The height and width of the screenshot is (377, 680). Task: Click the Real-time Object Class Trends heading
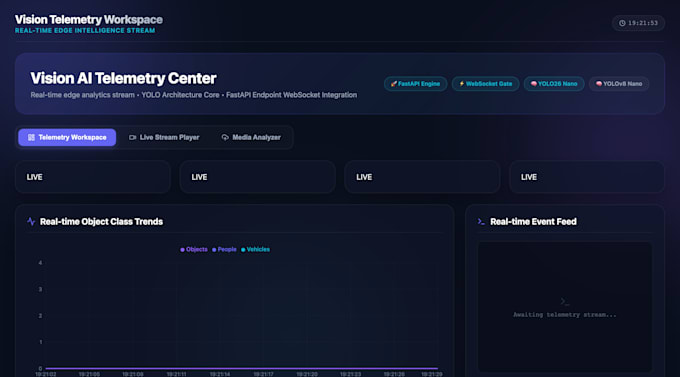[101, 222]
